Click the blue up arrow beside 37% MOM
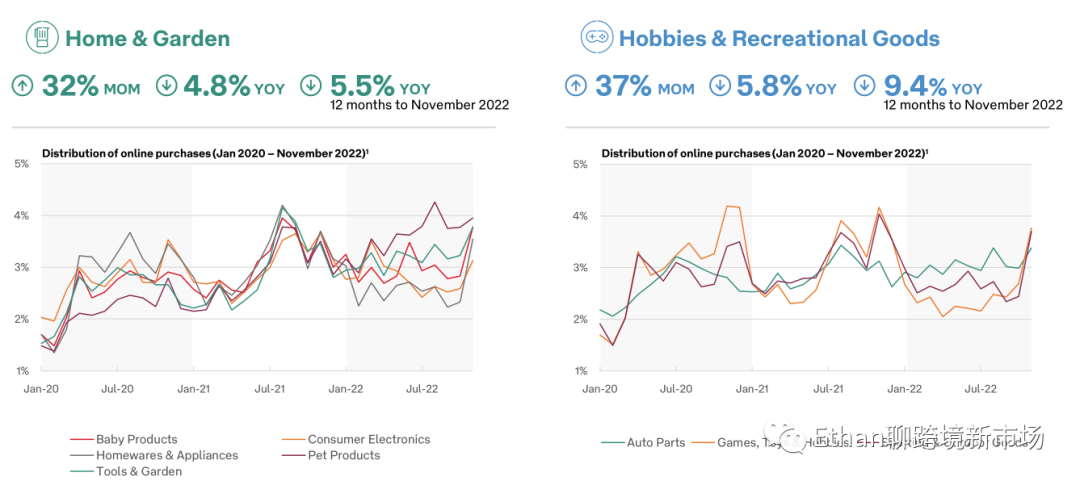The height and width of the screenshot is (485, 1080). tap(576, 86)
